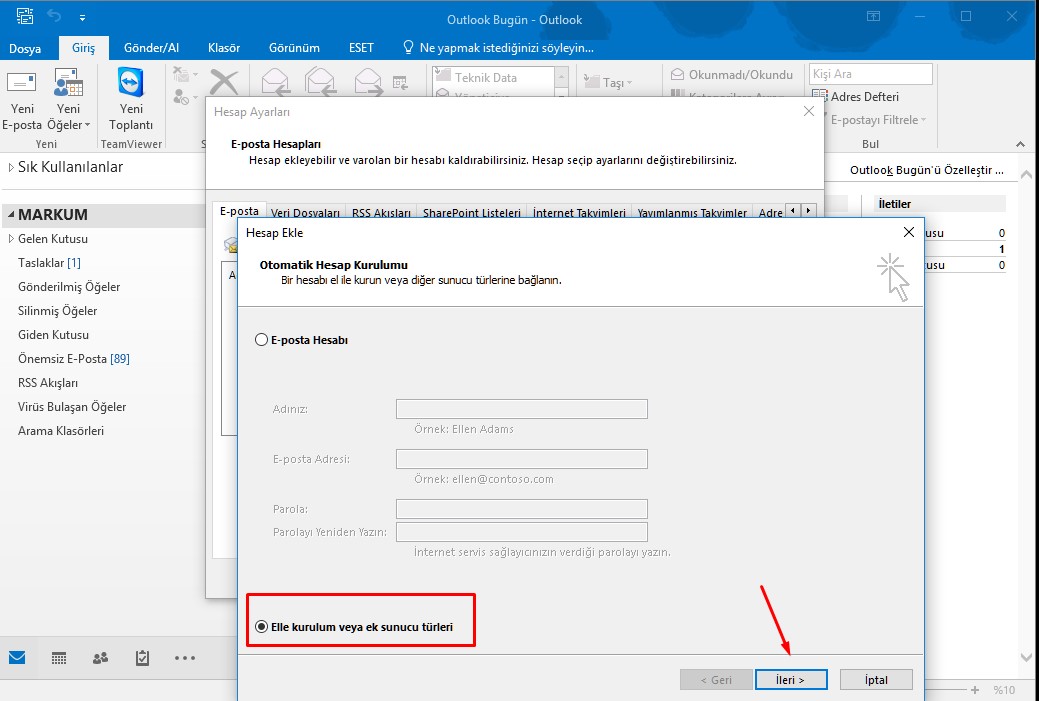Screen dimensions: 1039x701
Task: Click the Tümünü Yanıtla envelope icon
Action: click(x=320, y=82)
